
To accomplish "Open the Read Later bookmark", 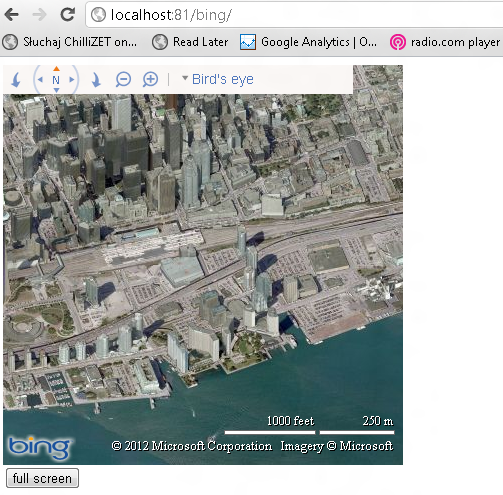I will pos(190,42).
